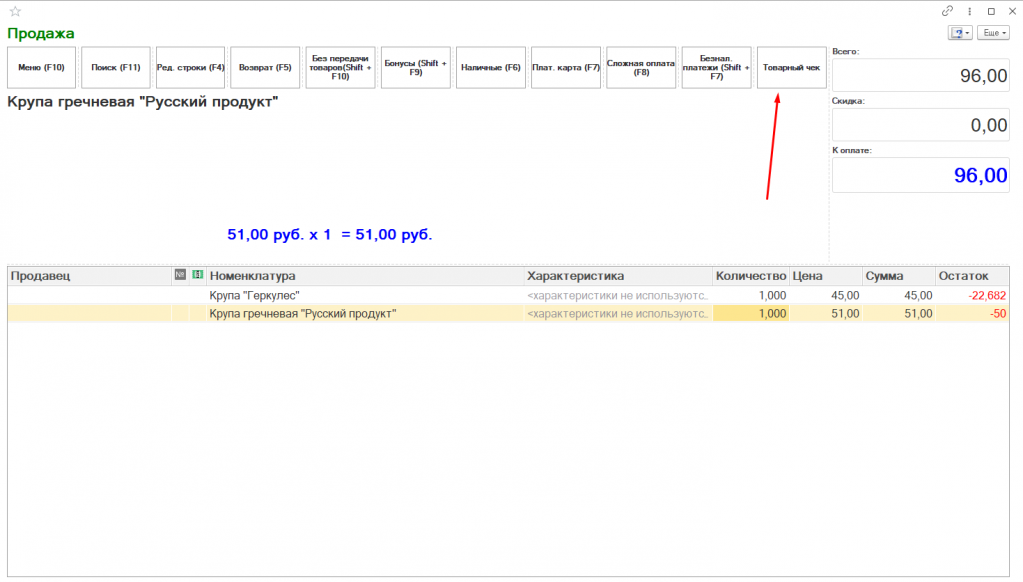
Task: Click the Характеристика column header
Action: point(618,276)
